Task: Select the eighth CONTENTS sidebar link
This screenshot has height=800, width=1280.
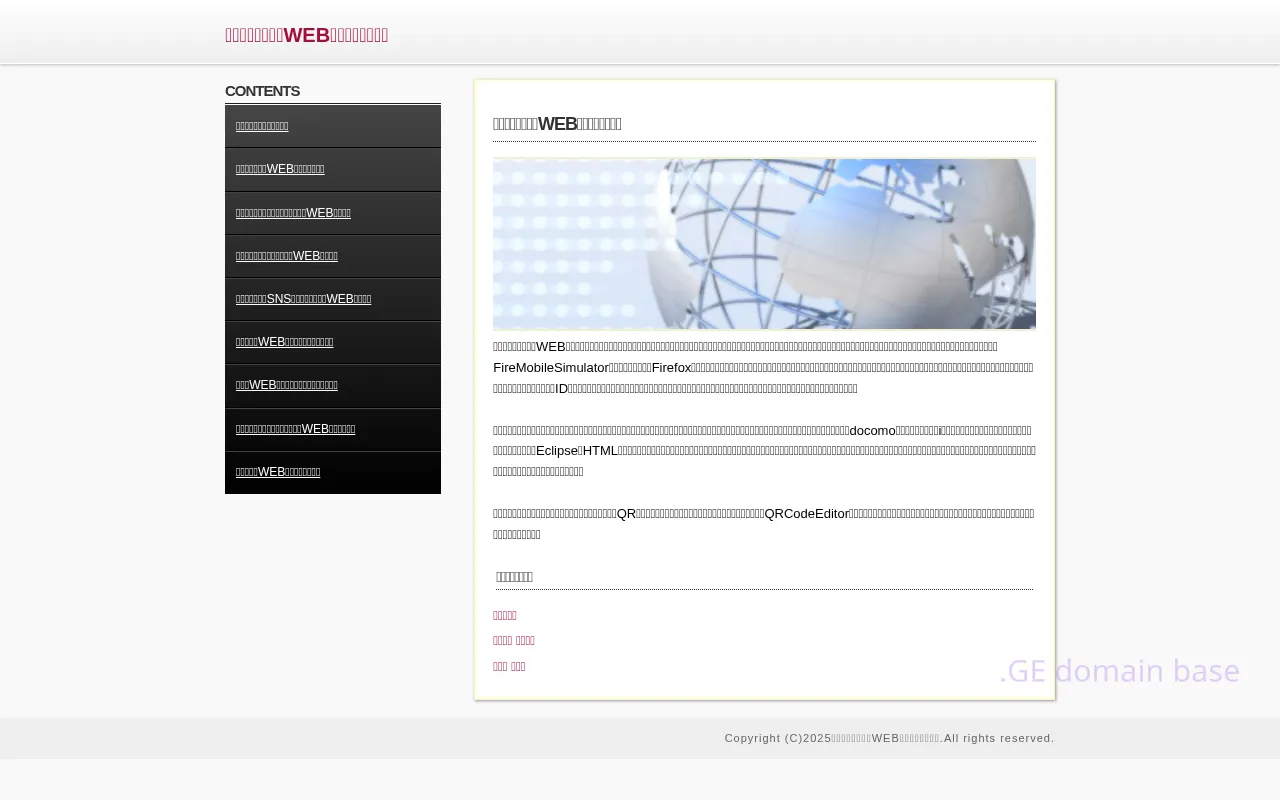Action: point(295,429)
